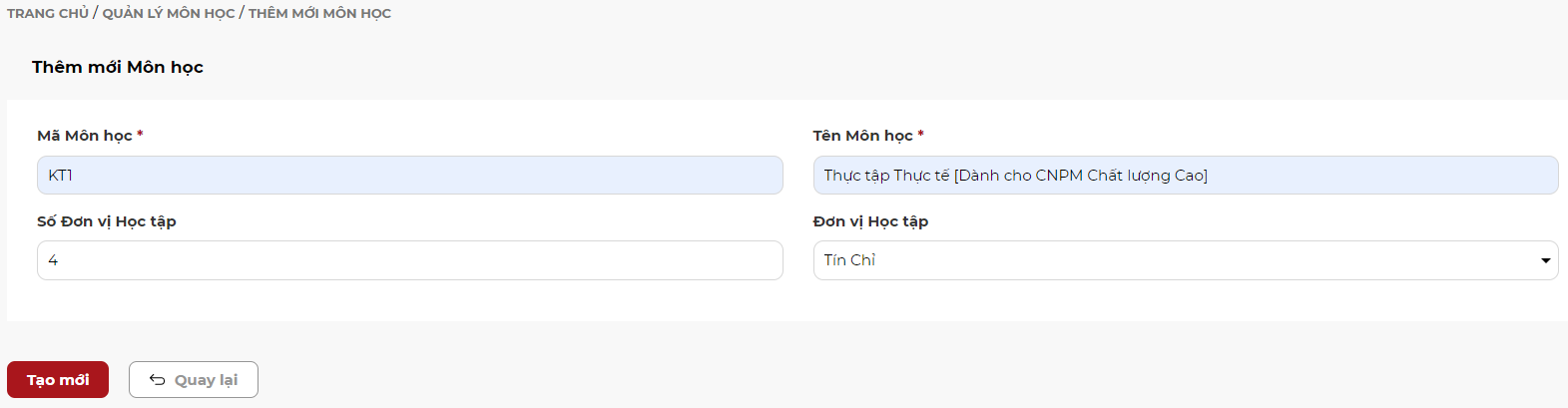
Task: Click the Mã Môn học label
Action: pos(85,136)
